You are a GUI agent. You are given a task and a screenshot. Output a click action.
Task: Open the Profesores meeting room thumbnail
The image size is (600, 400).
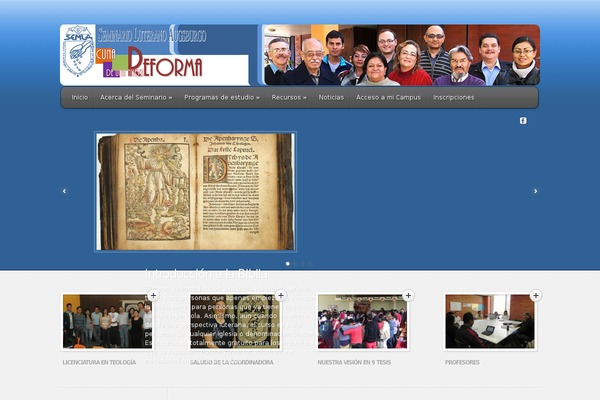[x=490, y=322]
